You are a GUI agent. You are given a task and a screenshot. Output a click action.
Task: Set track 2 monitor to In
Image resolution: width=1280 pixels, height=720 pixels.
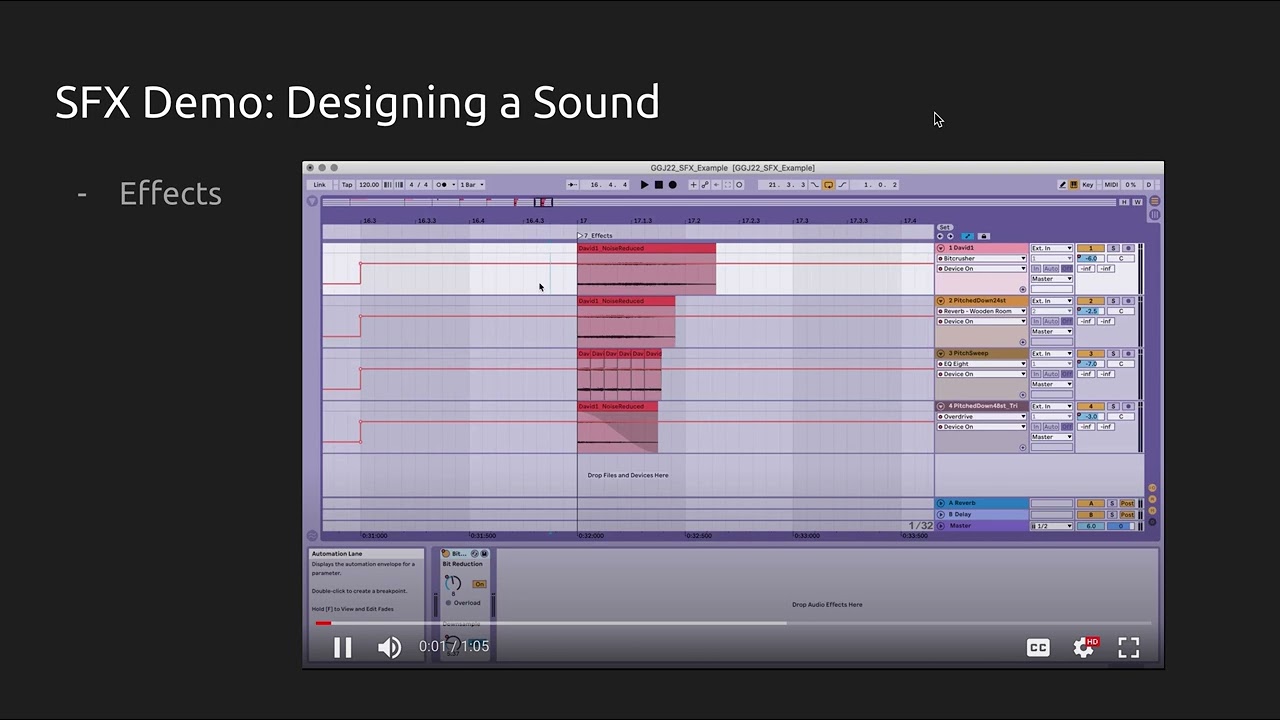point(1037,322)
